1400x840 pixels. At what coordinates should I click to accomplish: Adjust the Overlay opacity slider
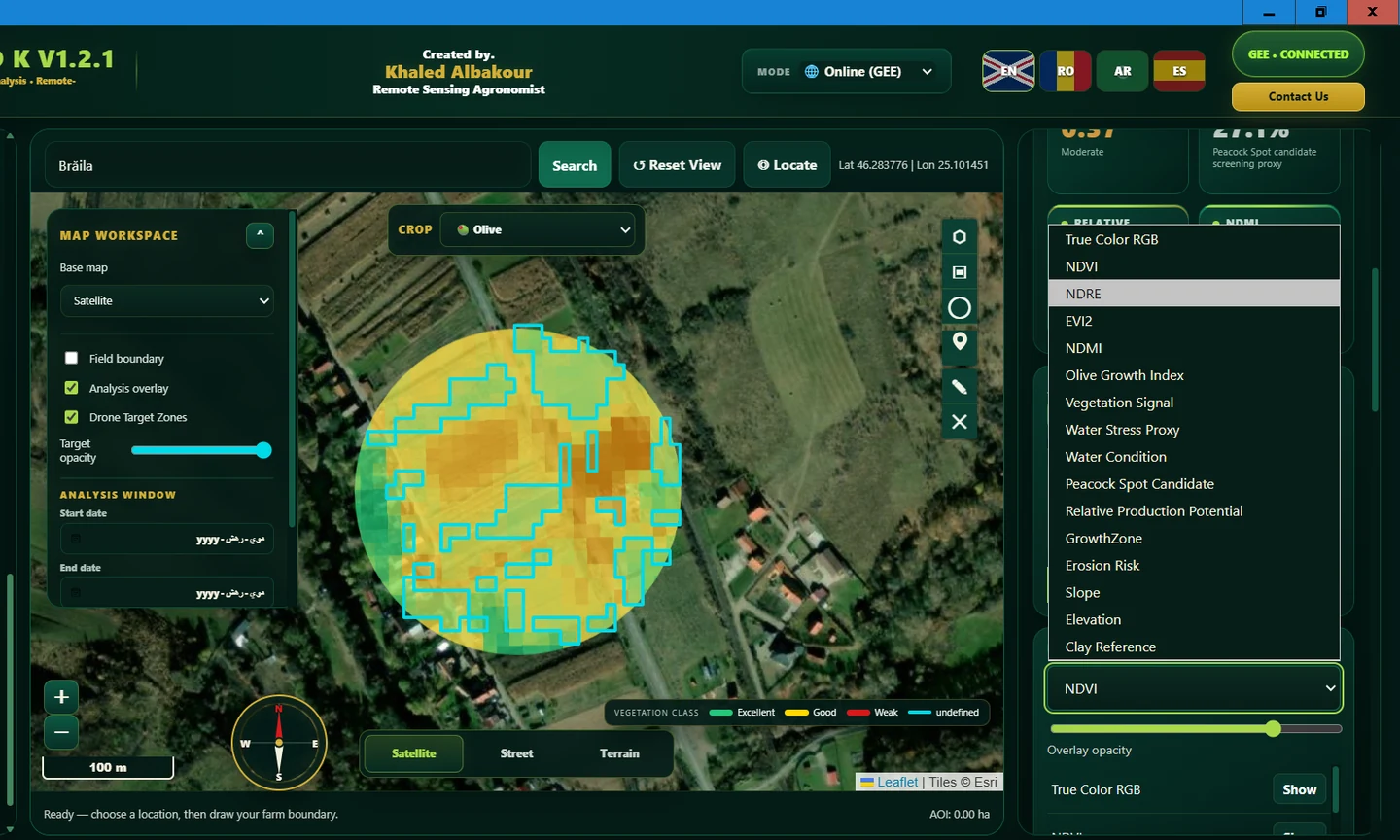pos(1196,728)
